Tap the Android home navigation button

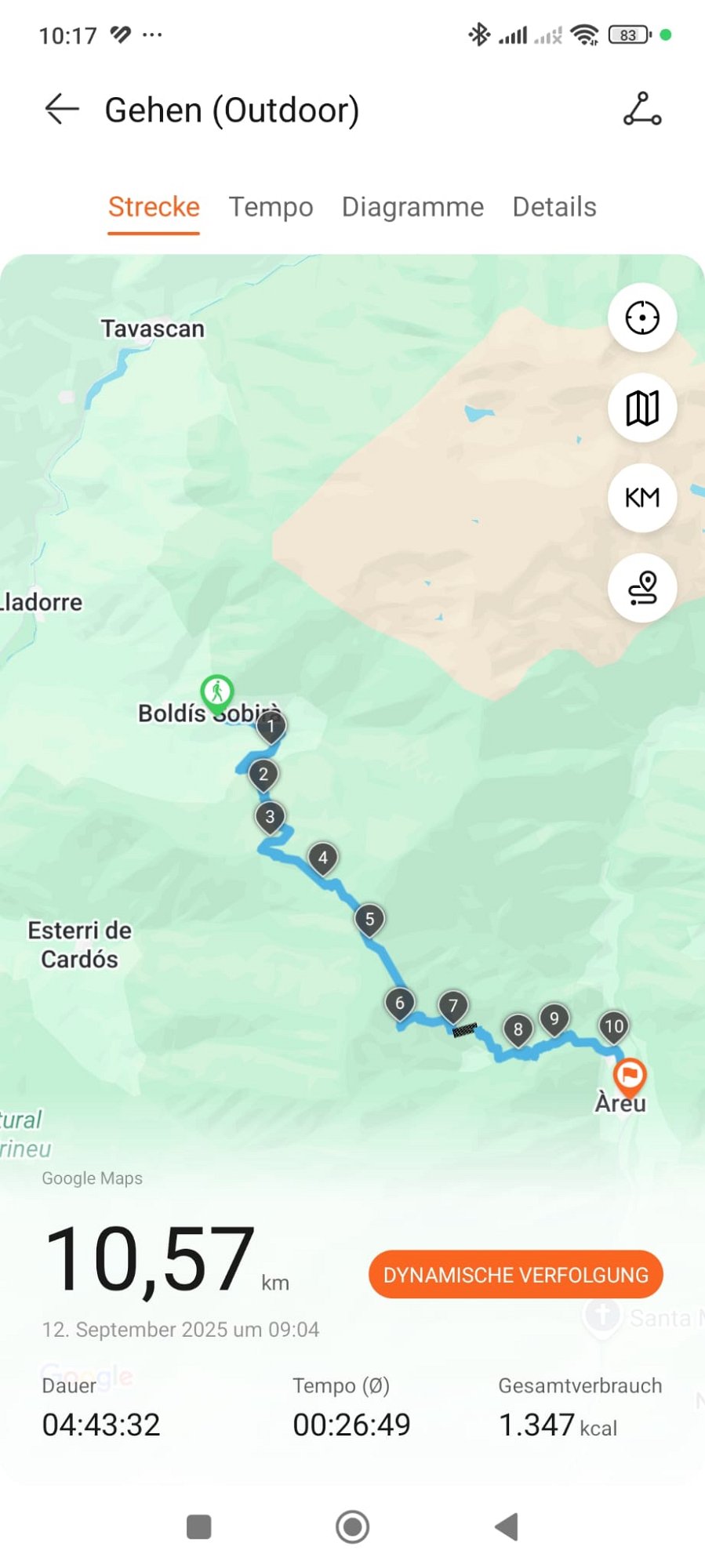point(352,1526)
